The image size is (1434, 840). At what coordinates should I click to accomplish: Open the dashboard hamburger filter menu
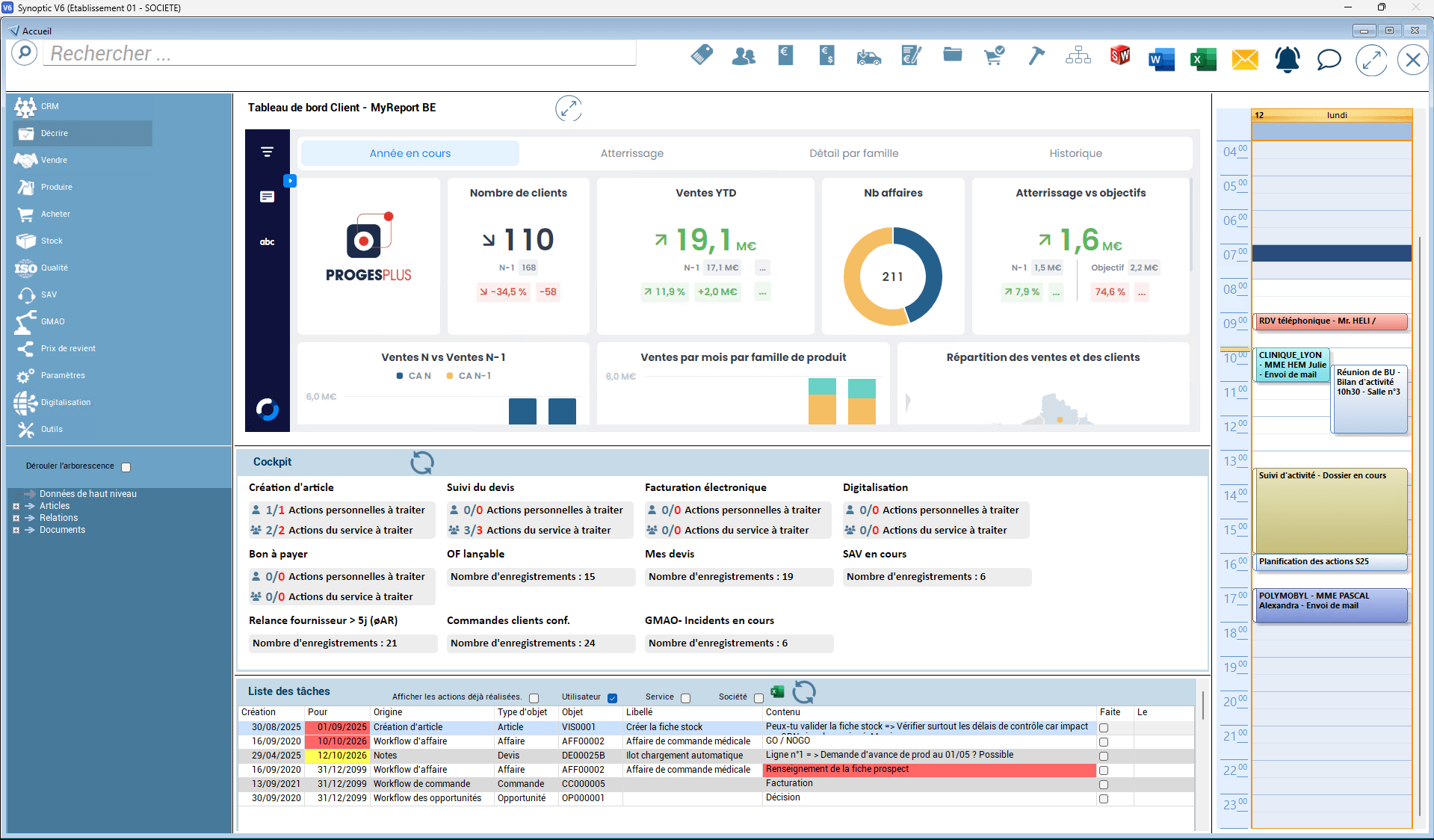click(267, 152)
